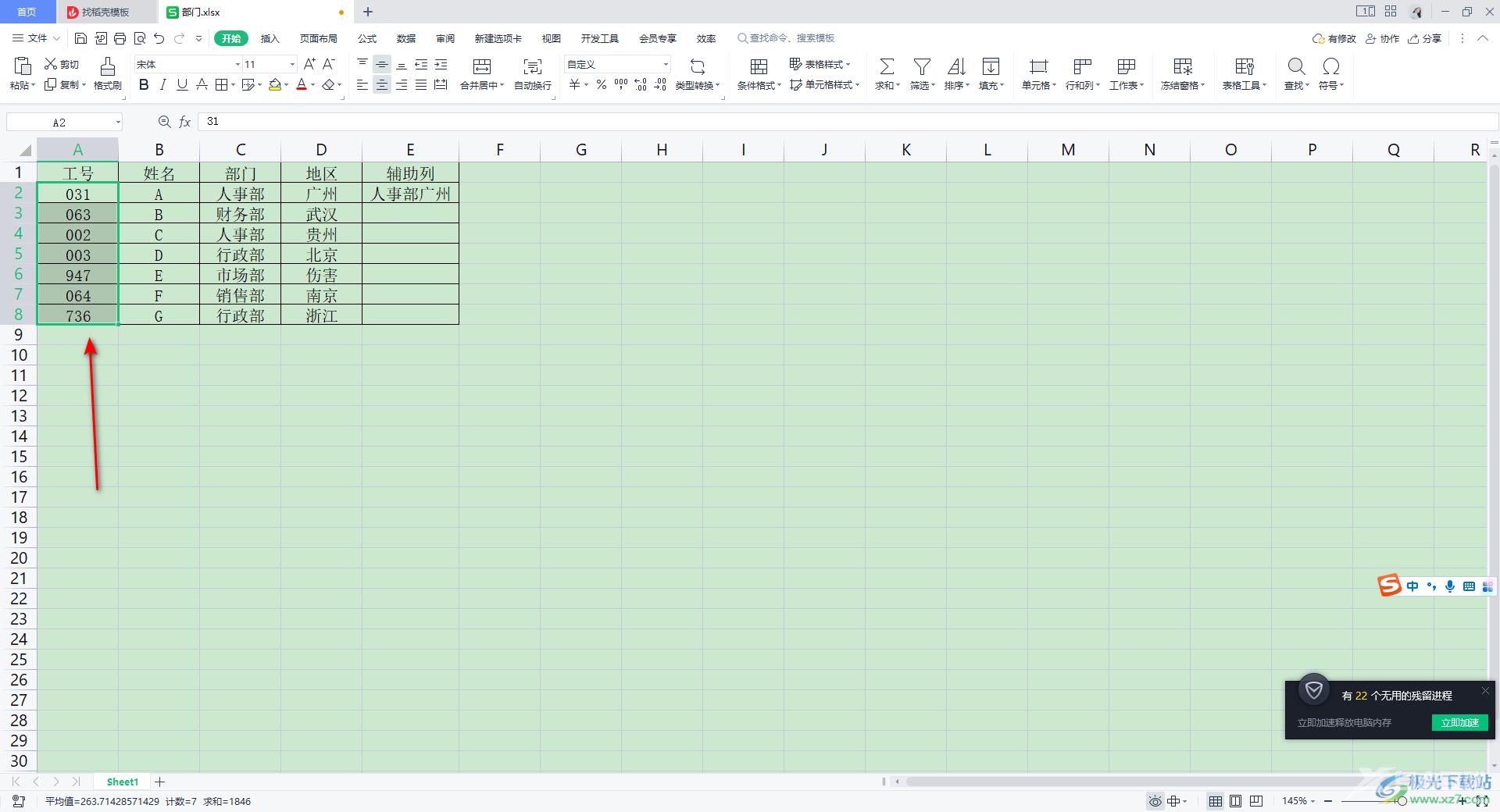The width and height of the screenshot is (1500, 812).
Task: Click the Auto Wrap (自动换行) icon
Action: point(533,66)
